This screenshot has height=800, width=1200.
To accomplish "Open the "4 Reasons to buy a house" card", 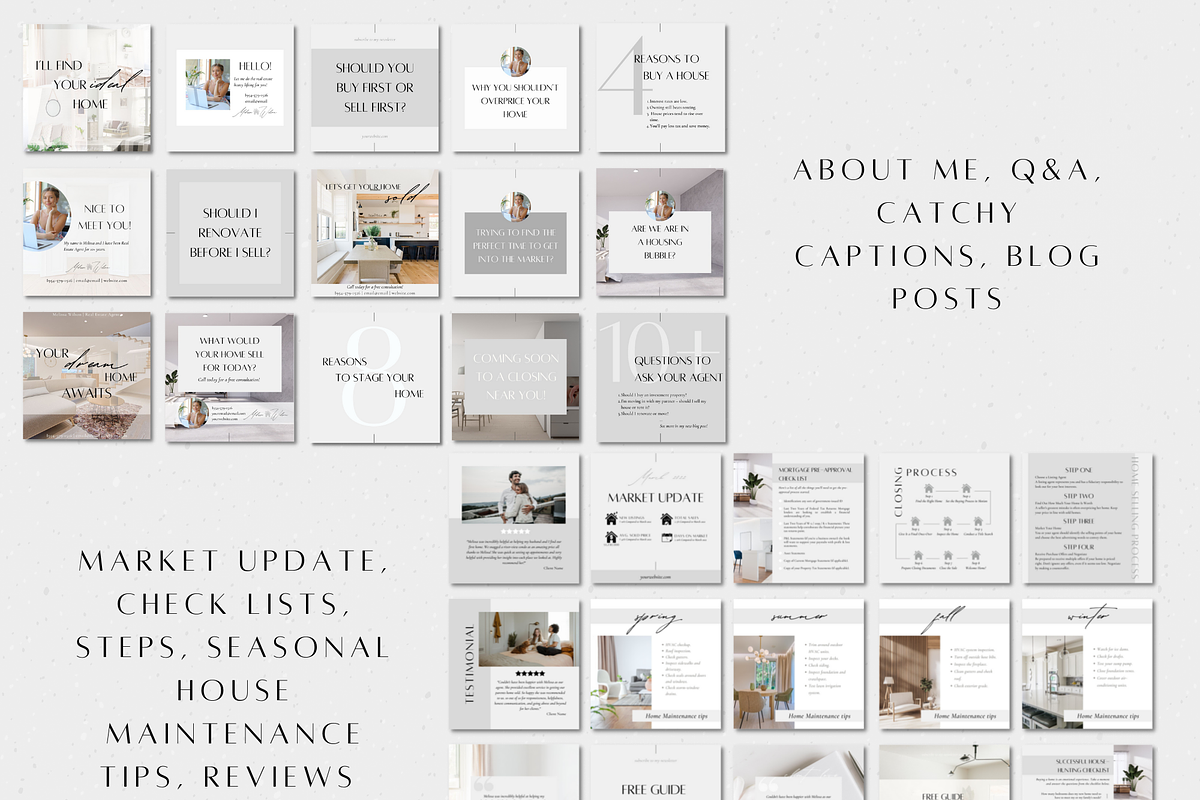I will (661, 88).
